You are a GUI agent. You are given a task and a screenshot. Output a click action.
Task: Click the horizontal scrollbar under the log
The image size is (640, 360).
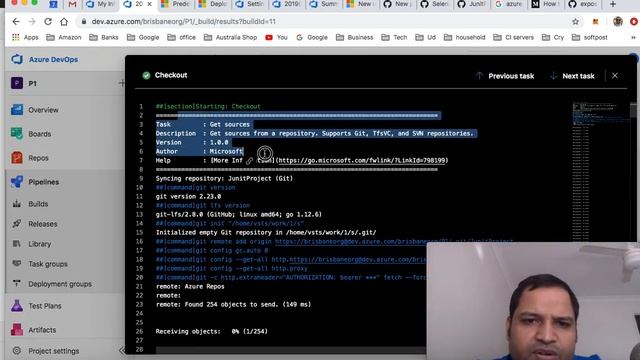pos(291,350)
